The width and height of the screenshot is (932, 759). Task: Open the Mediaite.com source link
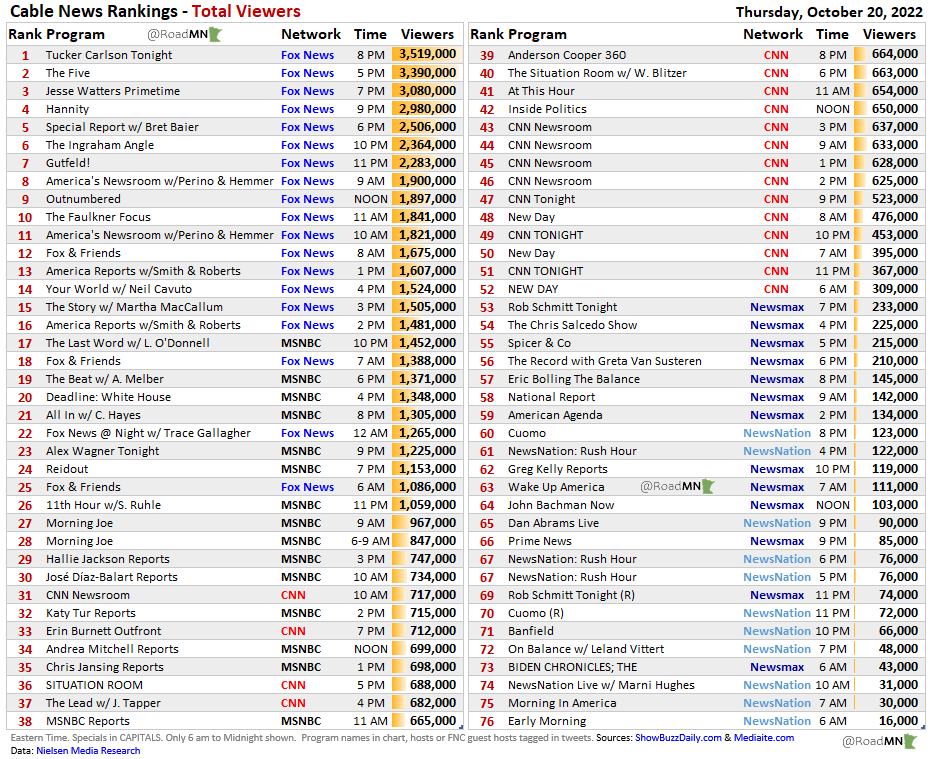pos(762,740)
